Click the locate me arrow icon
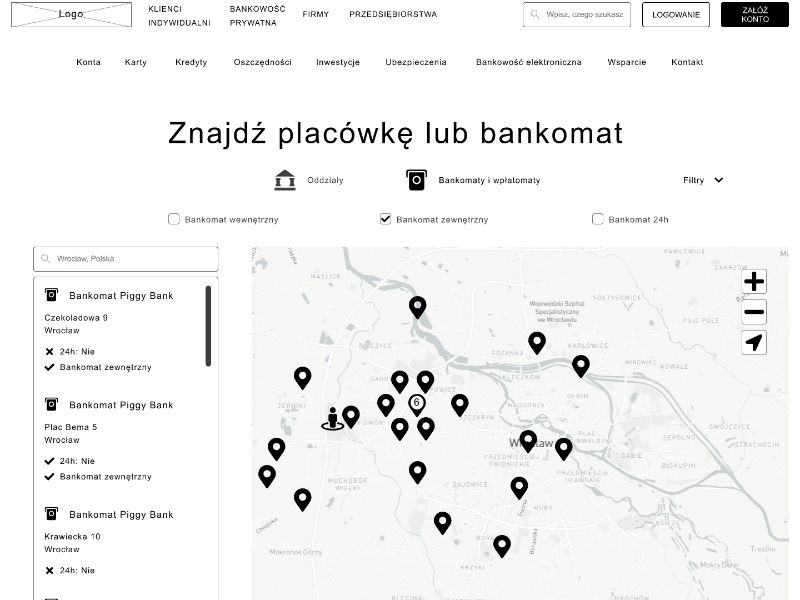The image size is (800, 600). (x=754, y=343)
